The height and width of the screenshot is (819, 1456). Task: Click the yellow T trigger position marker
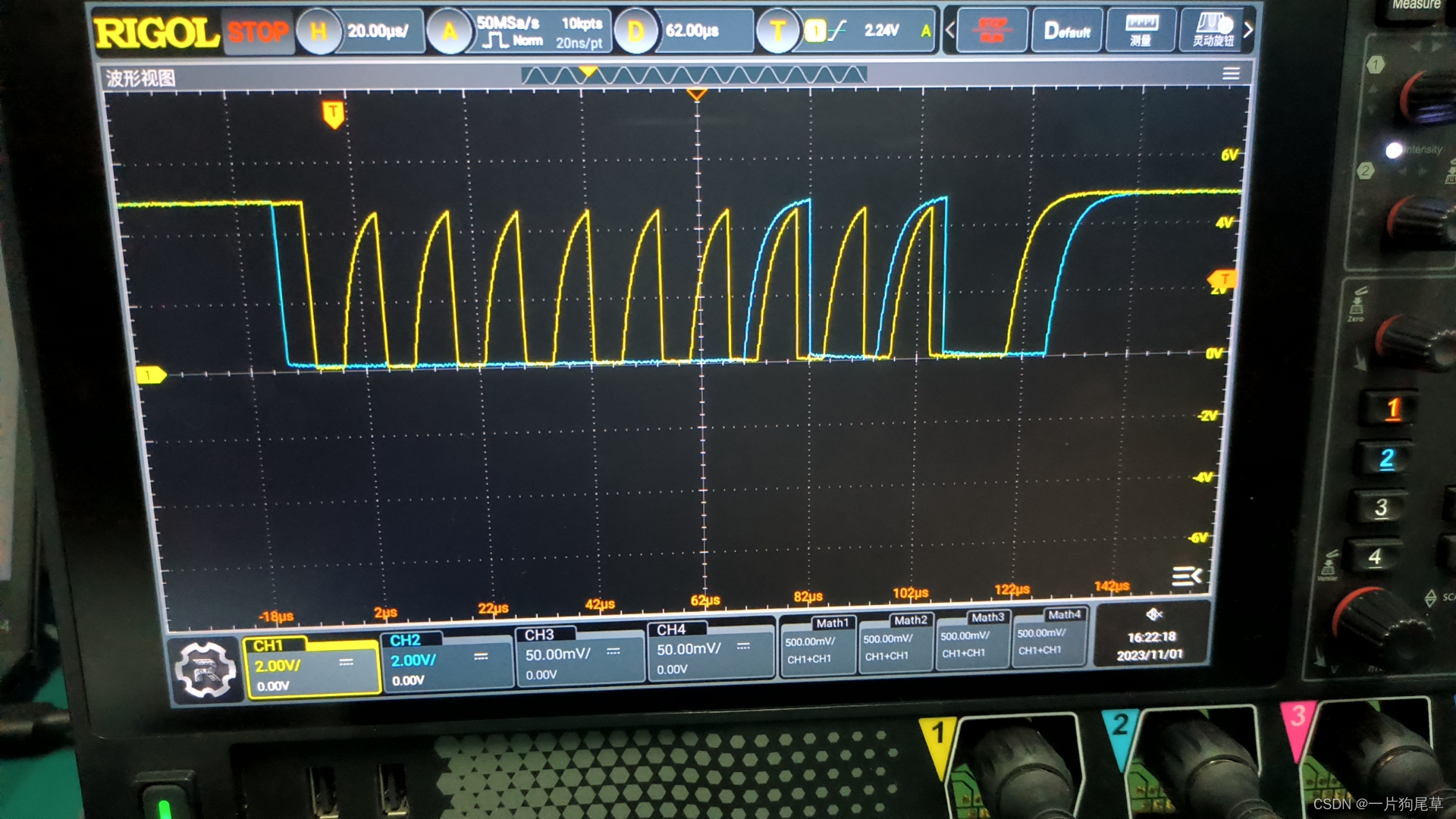coord(333,114)
